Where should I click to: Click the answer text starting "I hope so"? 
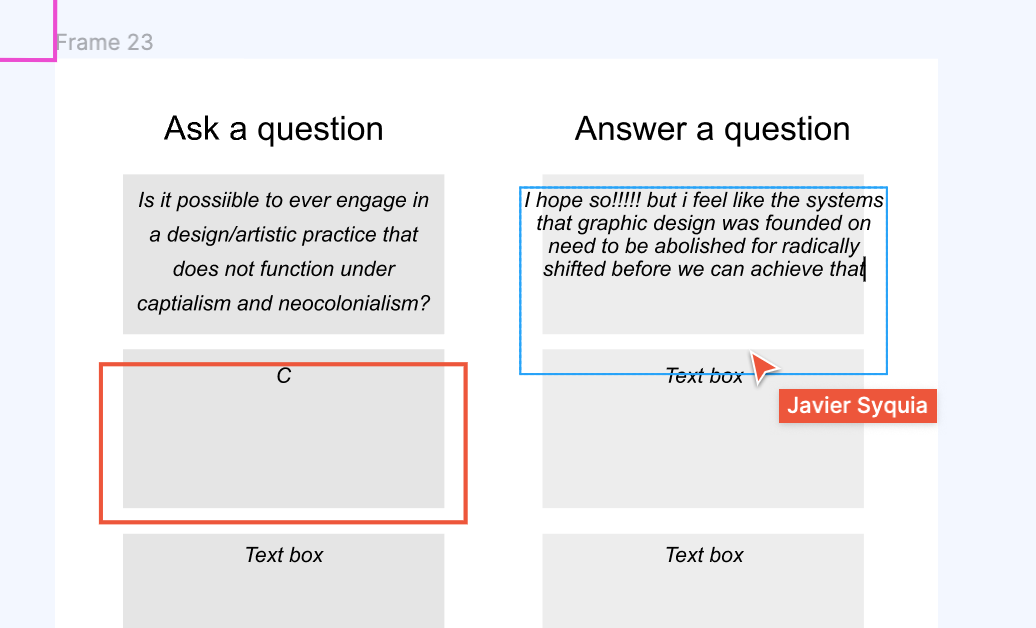(x=703, y=235)
